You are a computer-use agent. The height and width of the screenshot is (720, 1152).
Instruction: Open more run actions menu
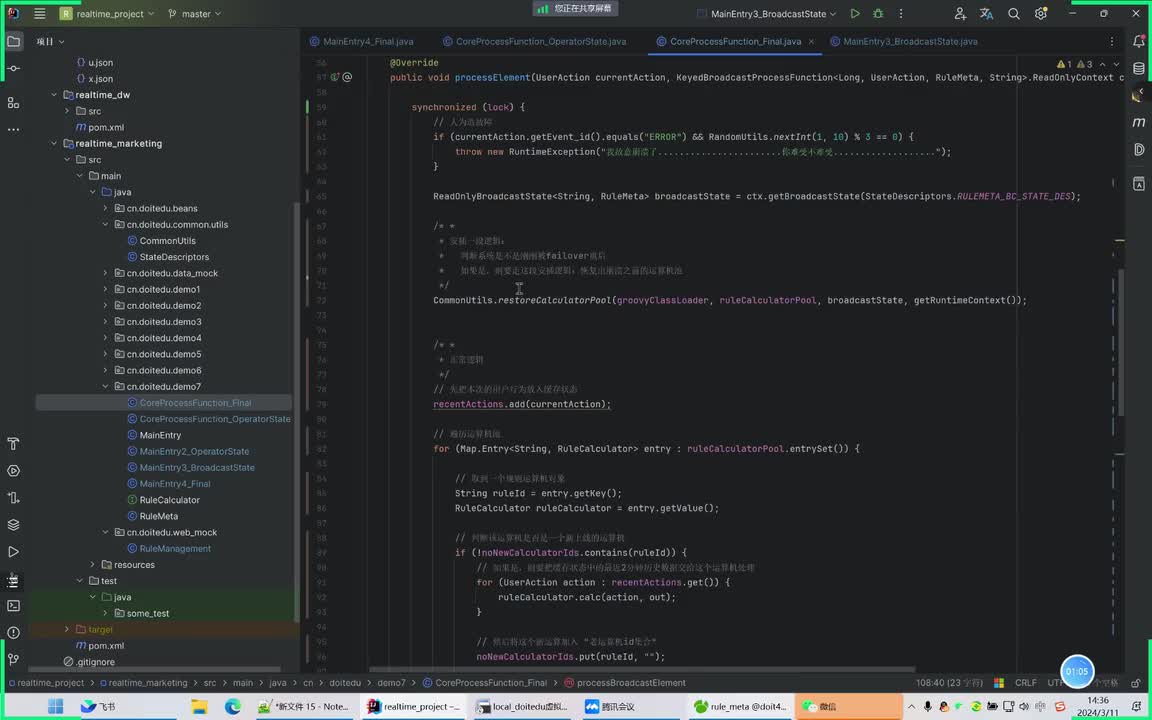pyautogui.click(x=901, y=13)
